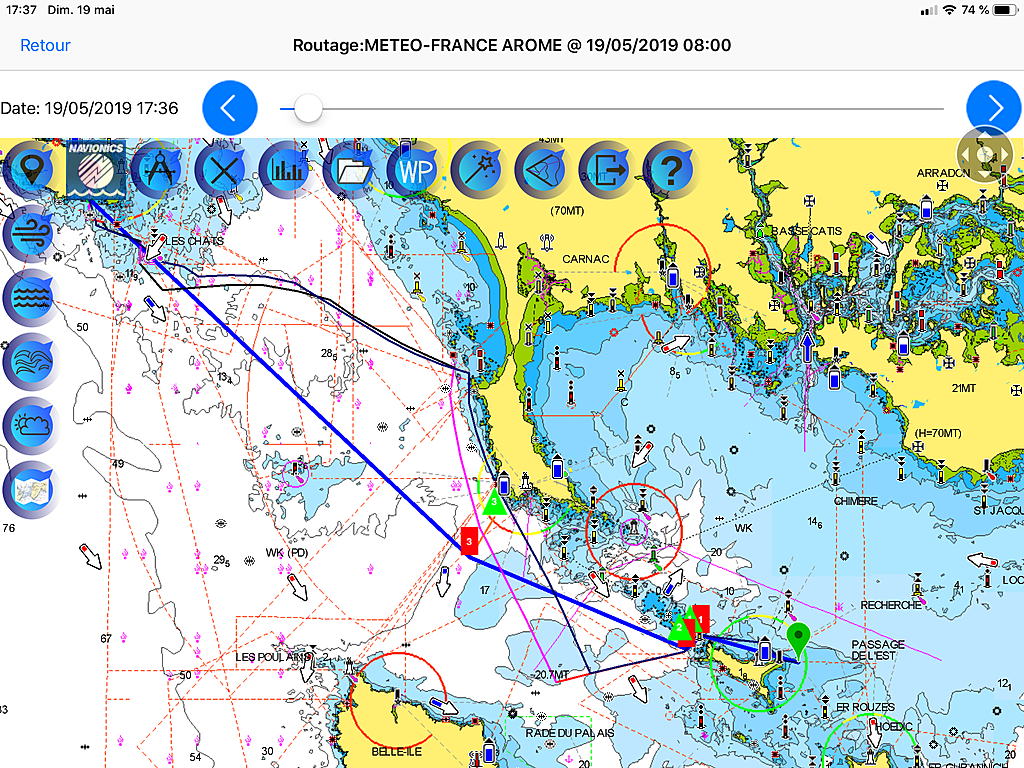
Task: Select green triangle waypoint 2
Action: pyautogui.click(x=680, y=628)
